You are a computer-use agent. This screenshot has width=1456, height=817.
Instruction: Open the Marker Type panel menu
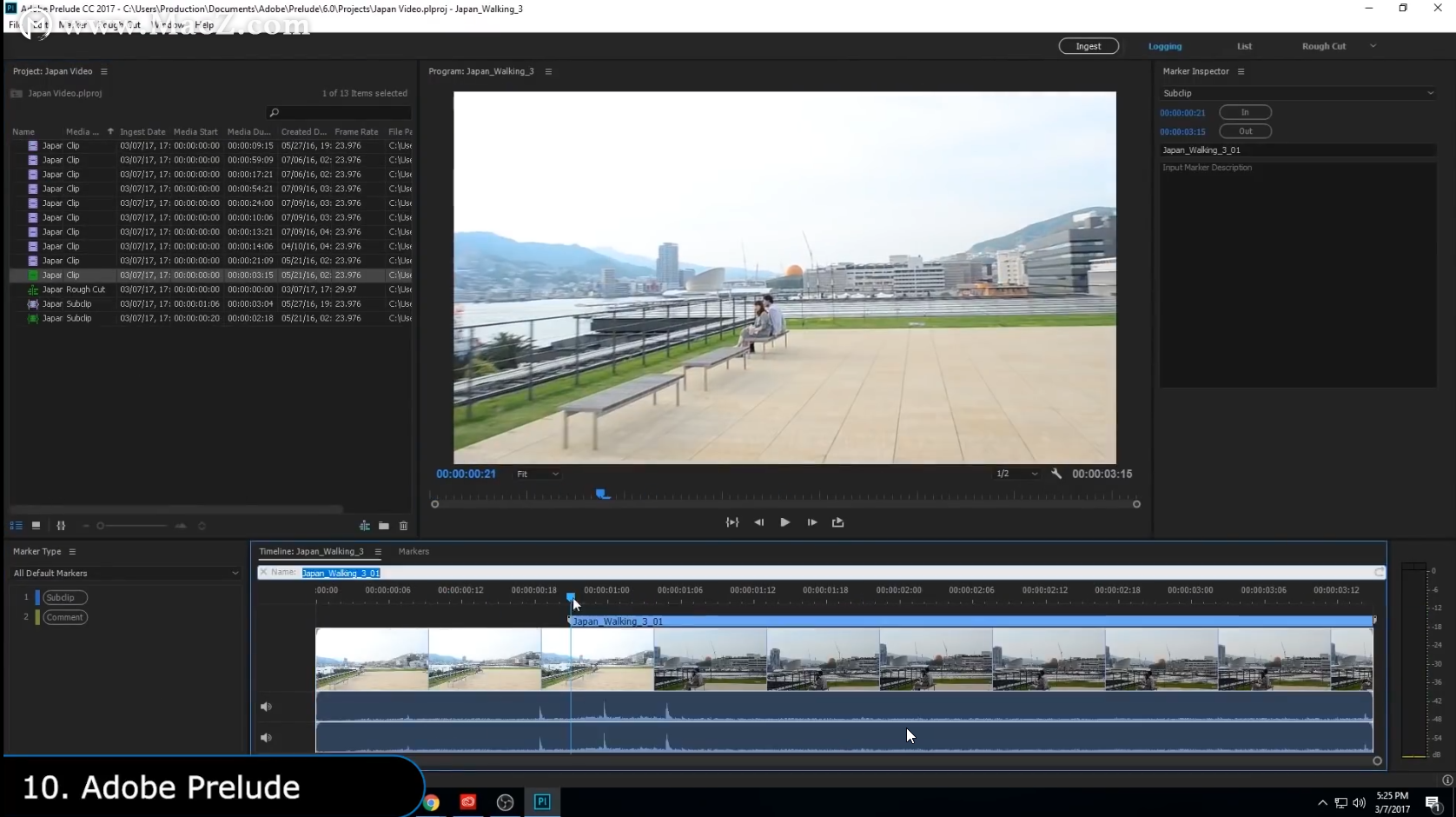point(72,552)
